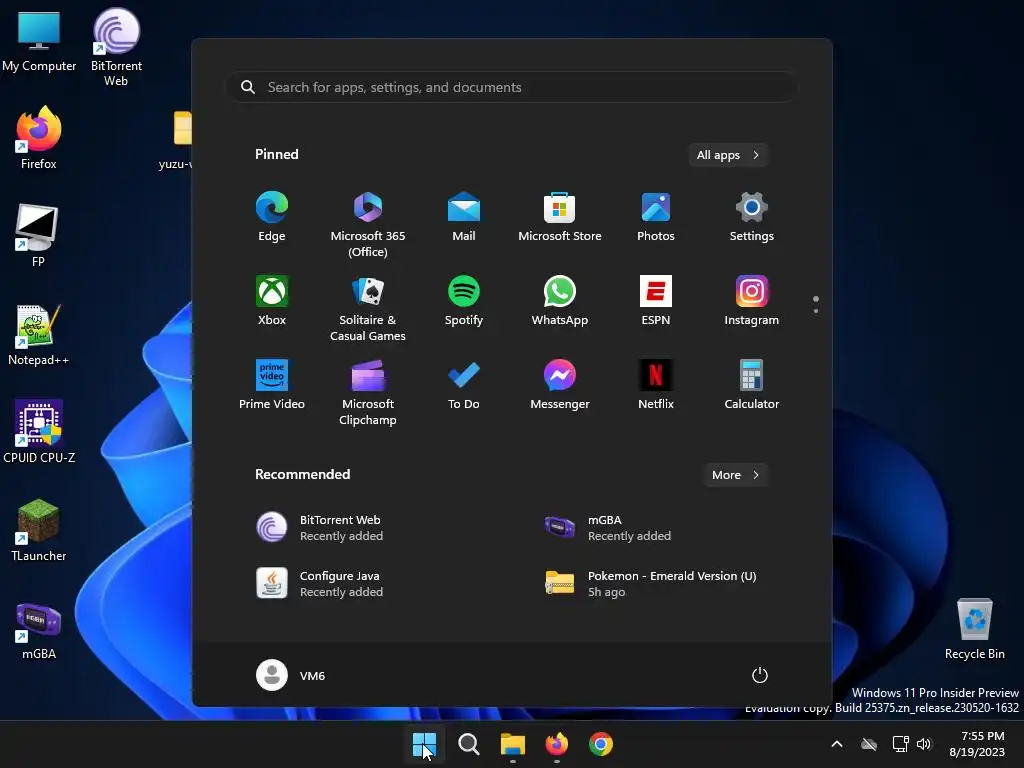The width and height of the screenshot is (1024, 768).
Task: Launch the To Do app
Action: pyautogui.click(x=464, y=385)
